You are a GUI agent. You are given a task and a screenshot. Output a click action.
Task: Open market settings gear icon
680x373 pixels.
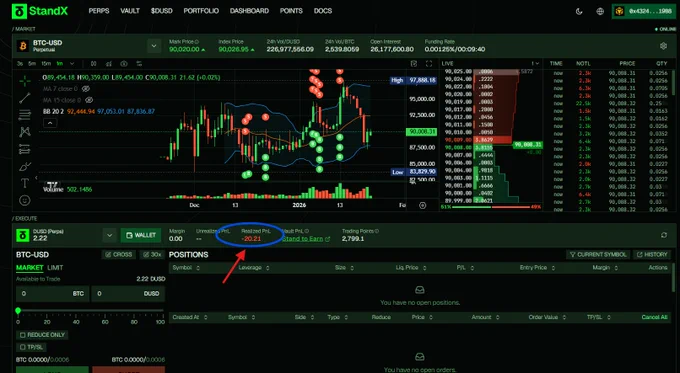coord(663,46)
